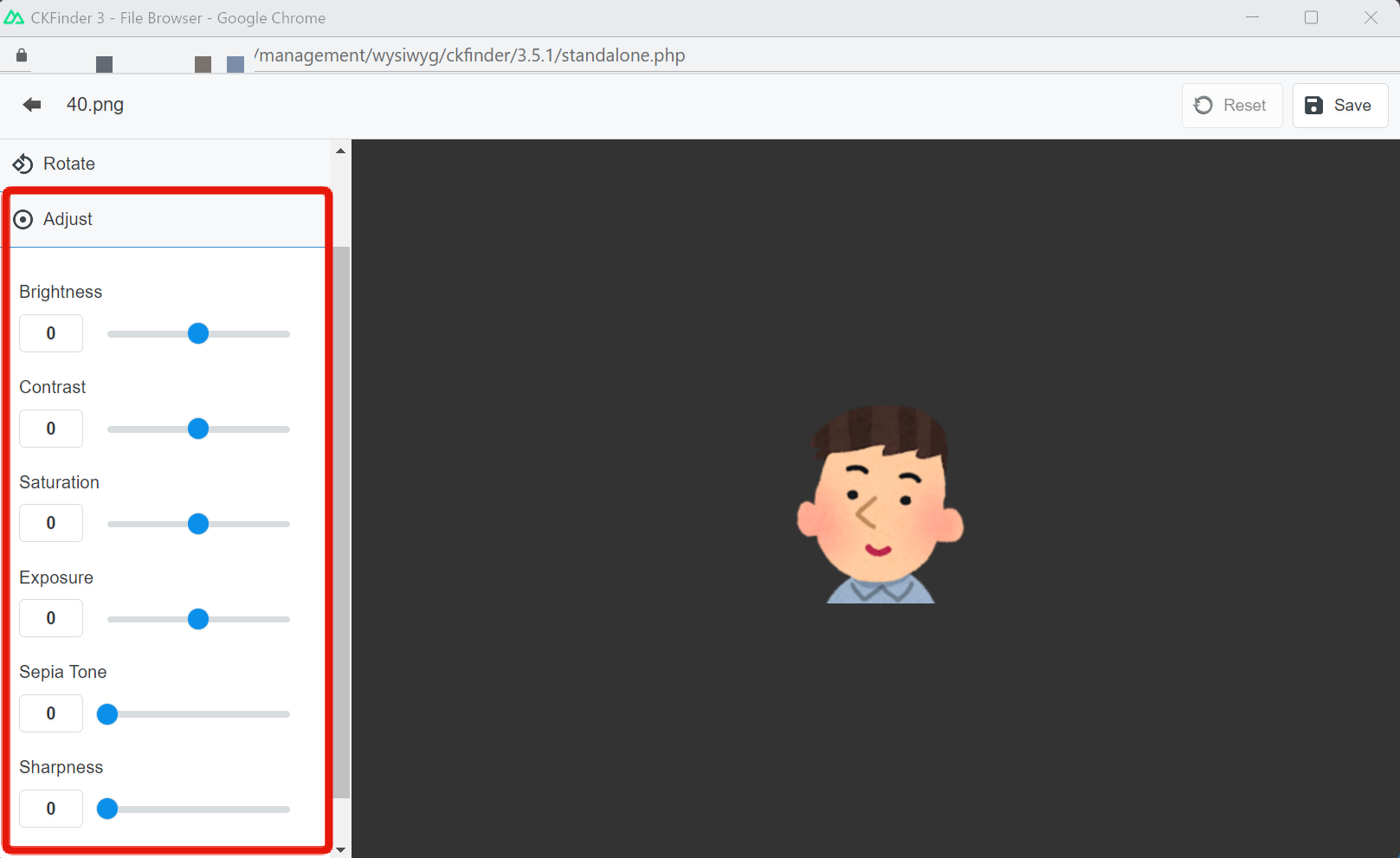1400x858 pixels.
Task: Click the Exposure slider handle
Action: 198,619
